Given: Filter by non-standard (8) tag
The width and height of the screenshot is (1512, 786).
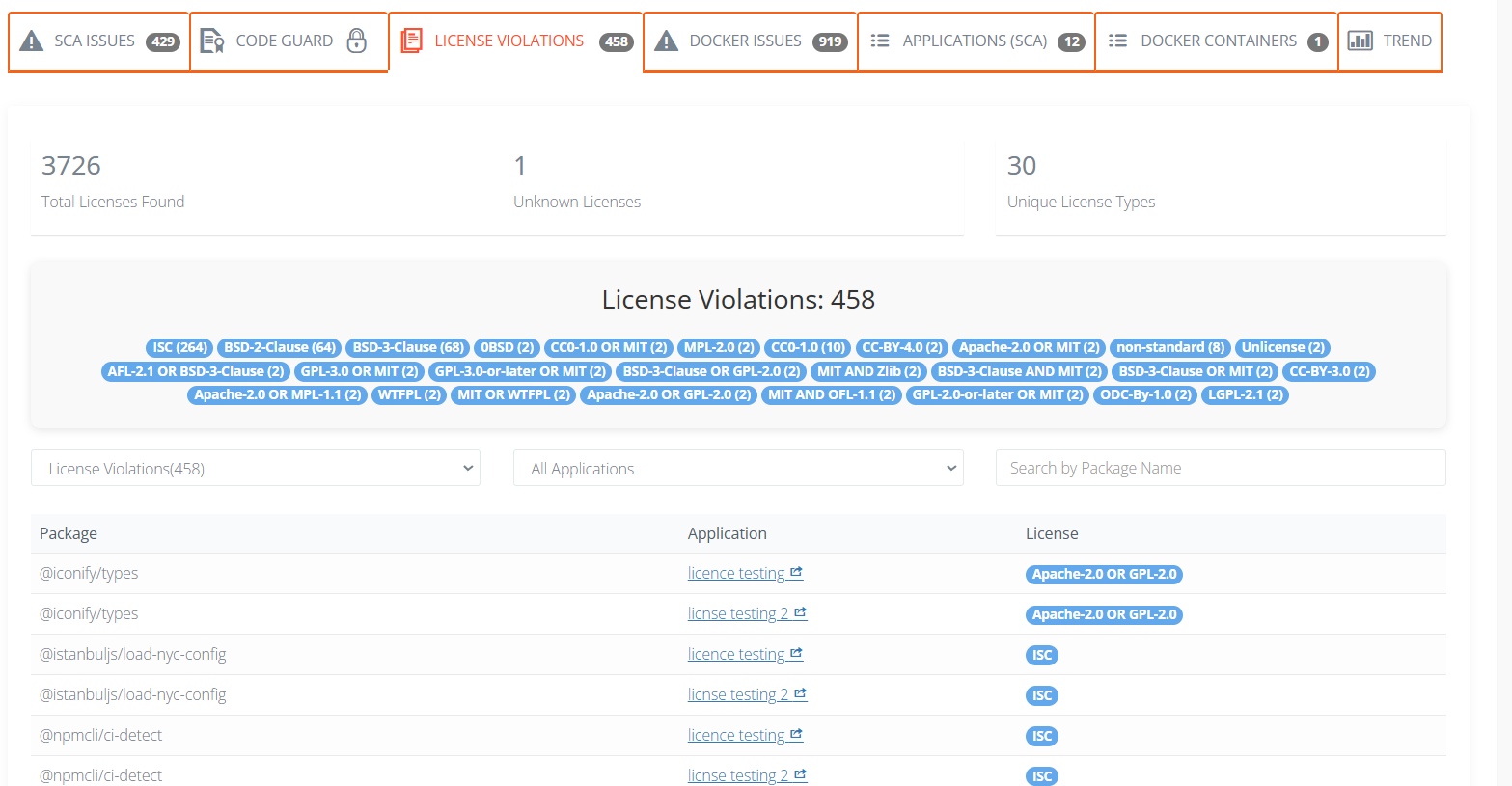Looking at the screenshot, I should pyautogui.click(x=1170, y=347).
